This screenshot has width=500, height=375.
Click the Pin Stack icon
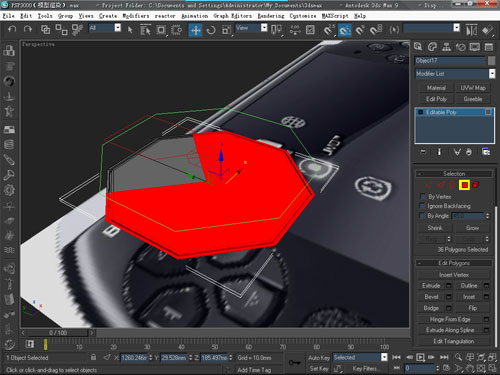point(423,152)
